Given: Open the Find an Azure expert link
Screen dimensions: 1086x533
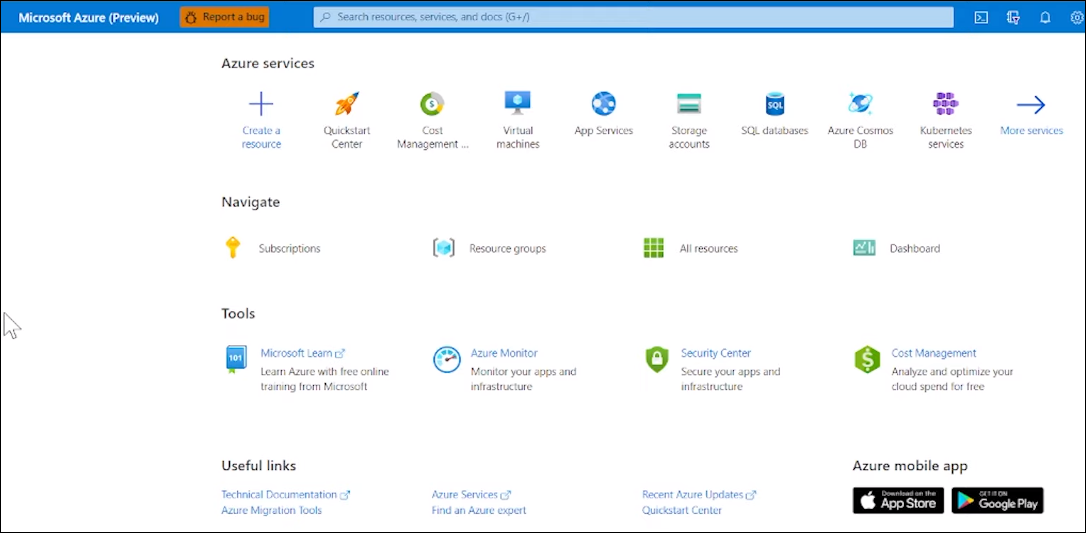Looking at the screenshot, I should click(x=479, y=510).
